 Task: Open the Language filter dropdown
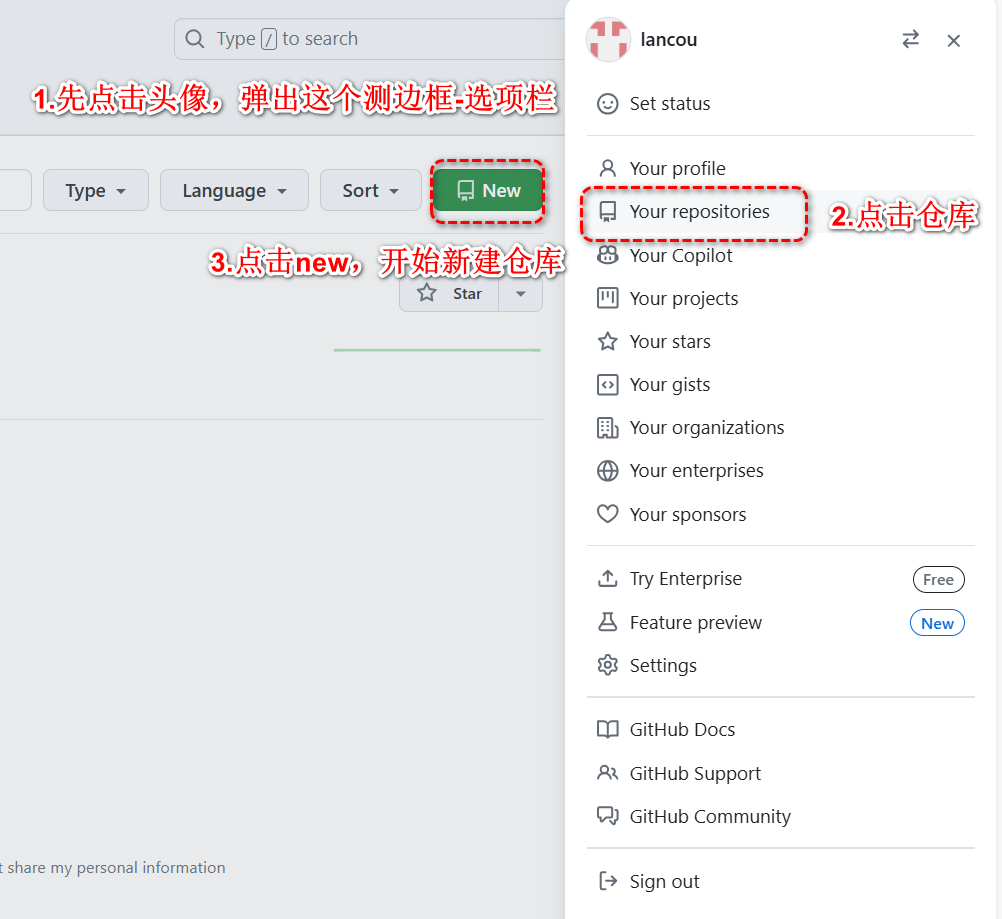[x=234, y=190]
